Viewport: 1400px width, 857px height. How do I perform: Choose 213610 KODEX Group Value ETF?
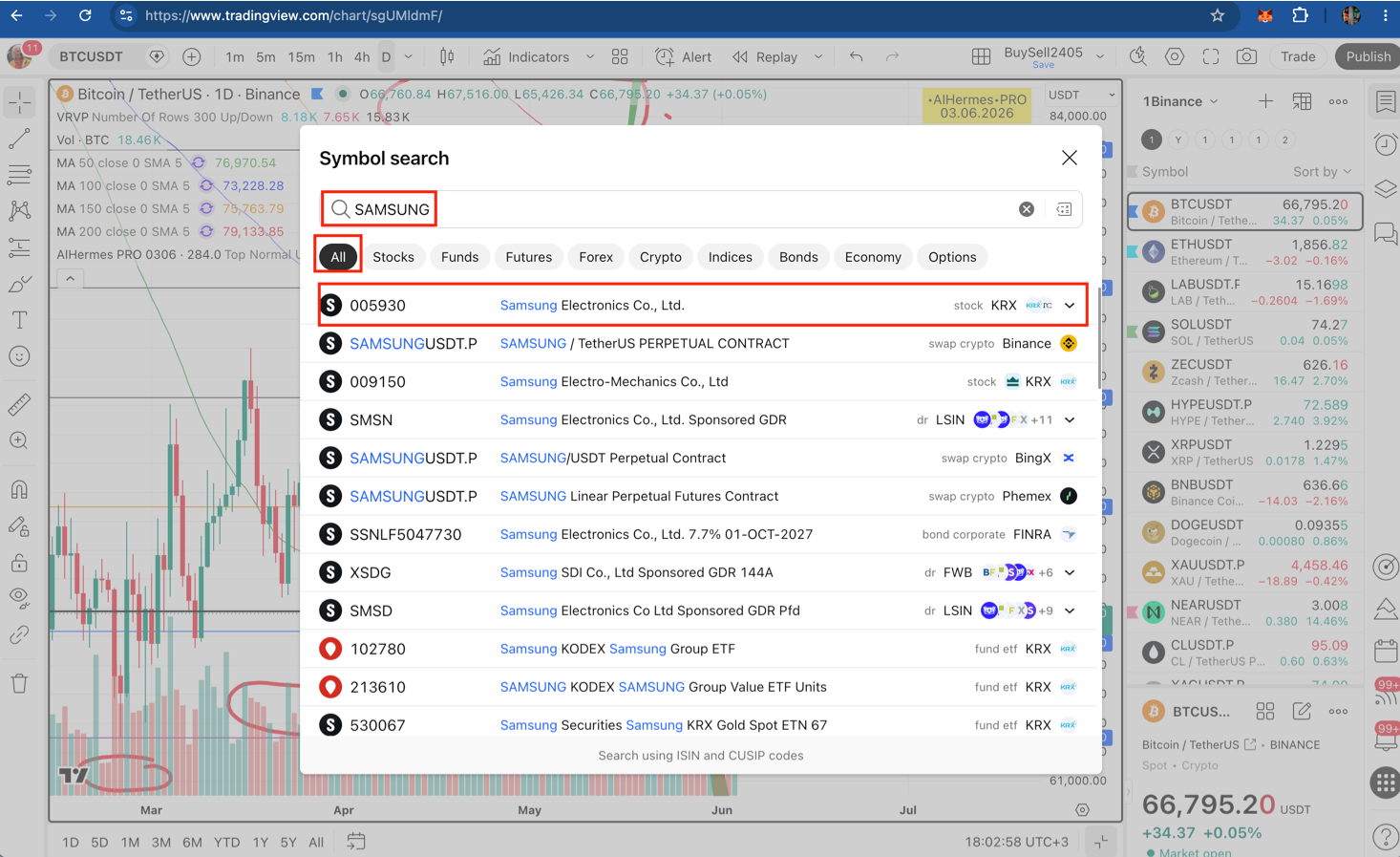tap(701, 687)
